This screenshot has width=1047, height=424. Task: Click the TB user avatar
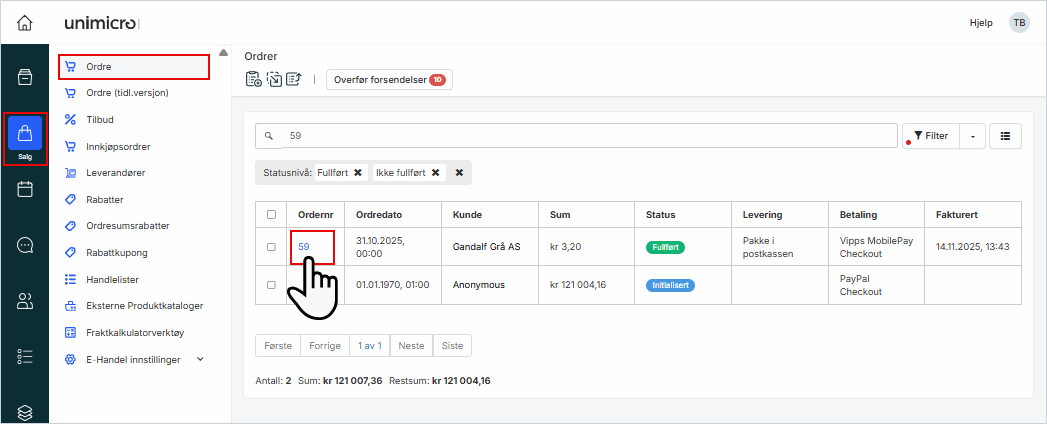tap(1018, 22)
